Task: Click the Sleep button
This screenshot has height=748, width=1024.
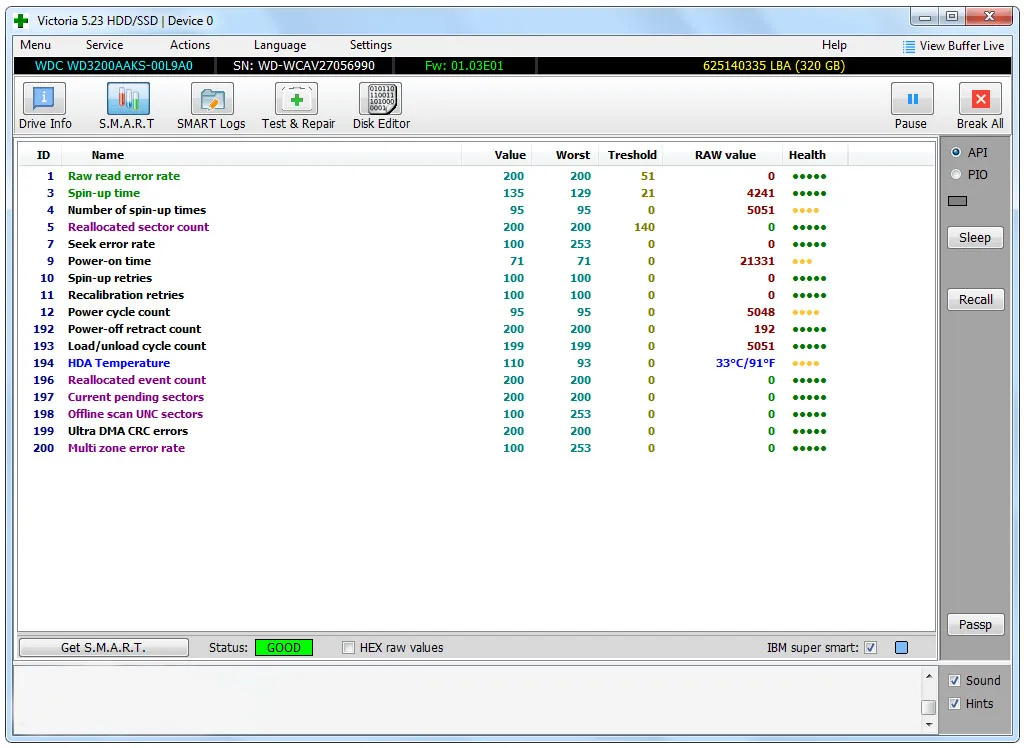Action: 975,238
